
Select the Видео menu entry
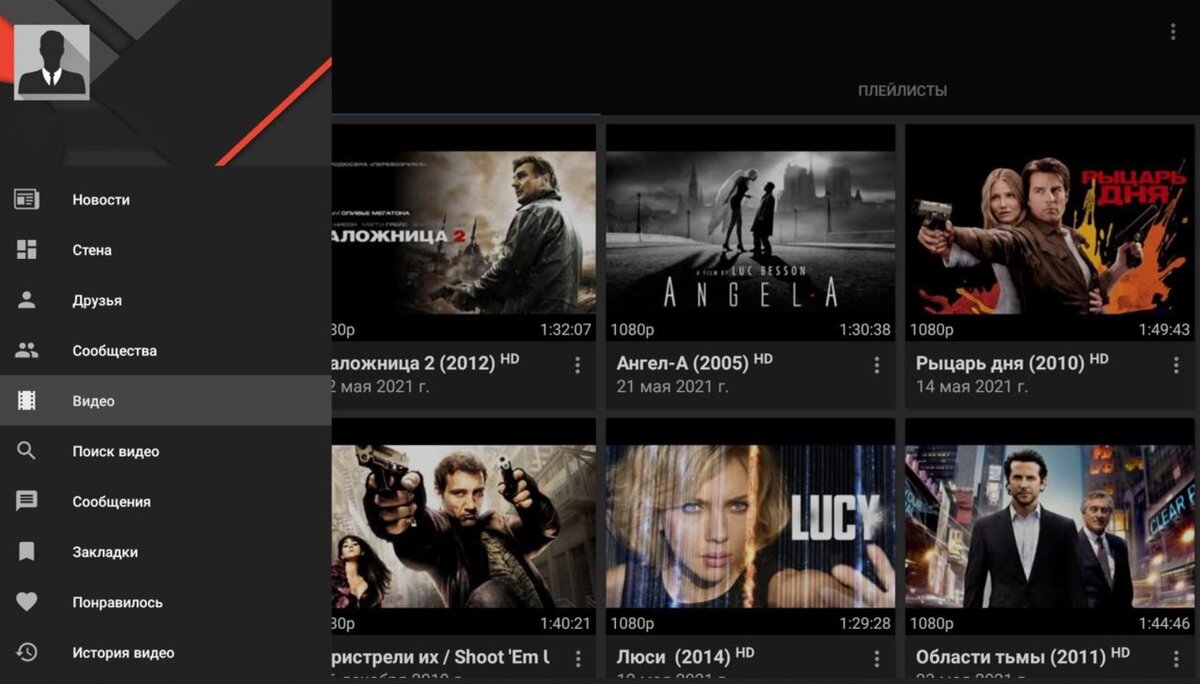point(165,401)
